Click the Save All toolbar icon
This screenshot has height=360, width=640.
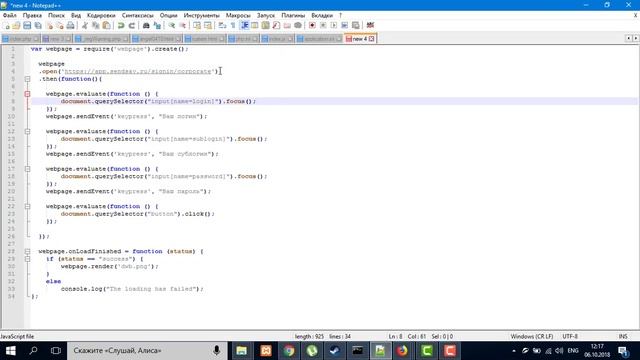[x=38, y=25]
